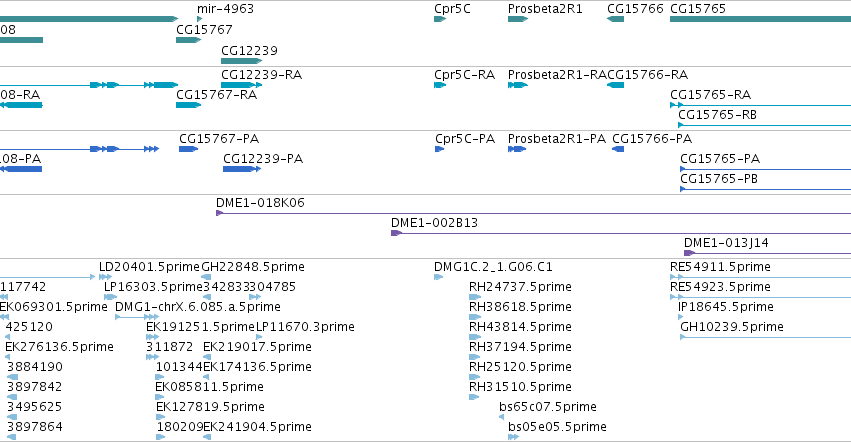
Task: Click the DME1-018K06 clone start marker
Action: (220, 212)
